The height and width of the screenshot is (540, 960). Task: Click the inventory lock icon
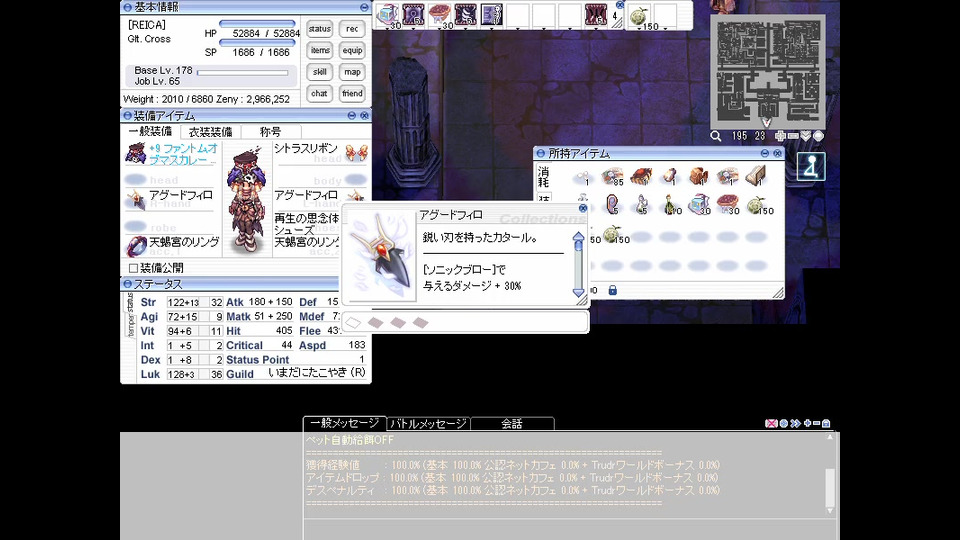pyautogui.click(x=612, y=290)
